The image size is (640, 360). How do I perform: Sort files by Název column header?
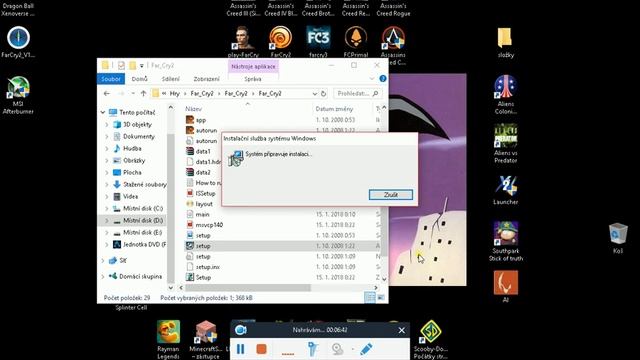pyautogui.click(x=193, y=109)
